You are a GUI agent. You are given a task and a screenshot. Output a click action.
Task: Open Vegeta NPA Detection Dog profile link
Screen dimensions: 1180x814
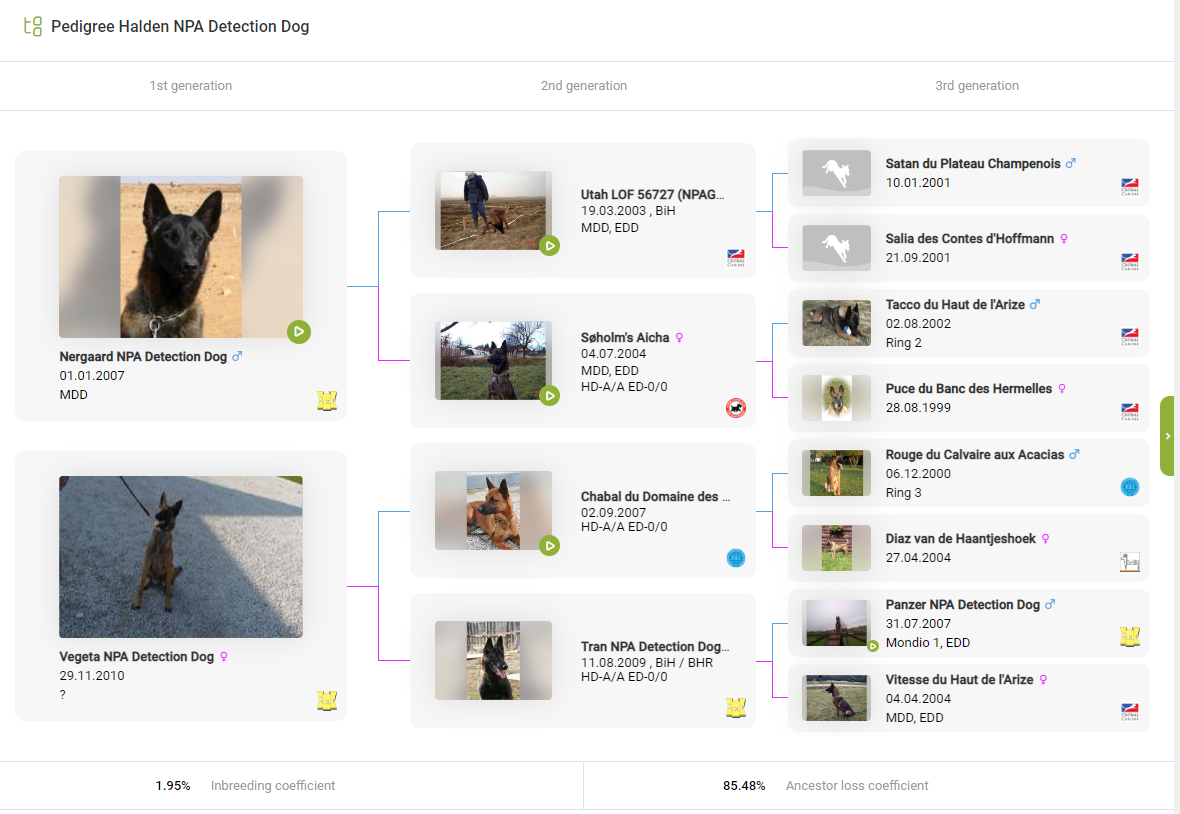(137, 657)
